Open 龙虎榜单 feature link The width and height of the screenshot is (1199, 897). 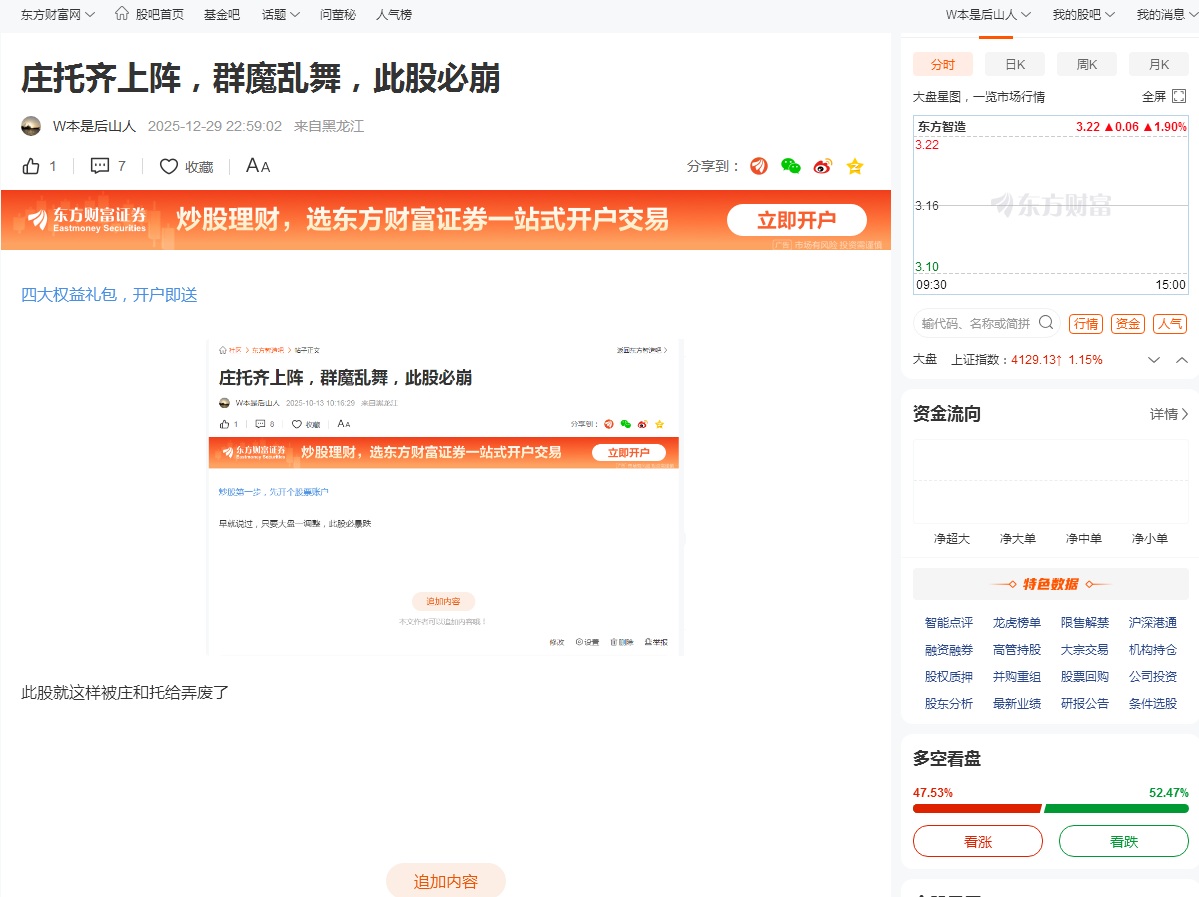pyautogui.click(x=1017, y=622)
